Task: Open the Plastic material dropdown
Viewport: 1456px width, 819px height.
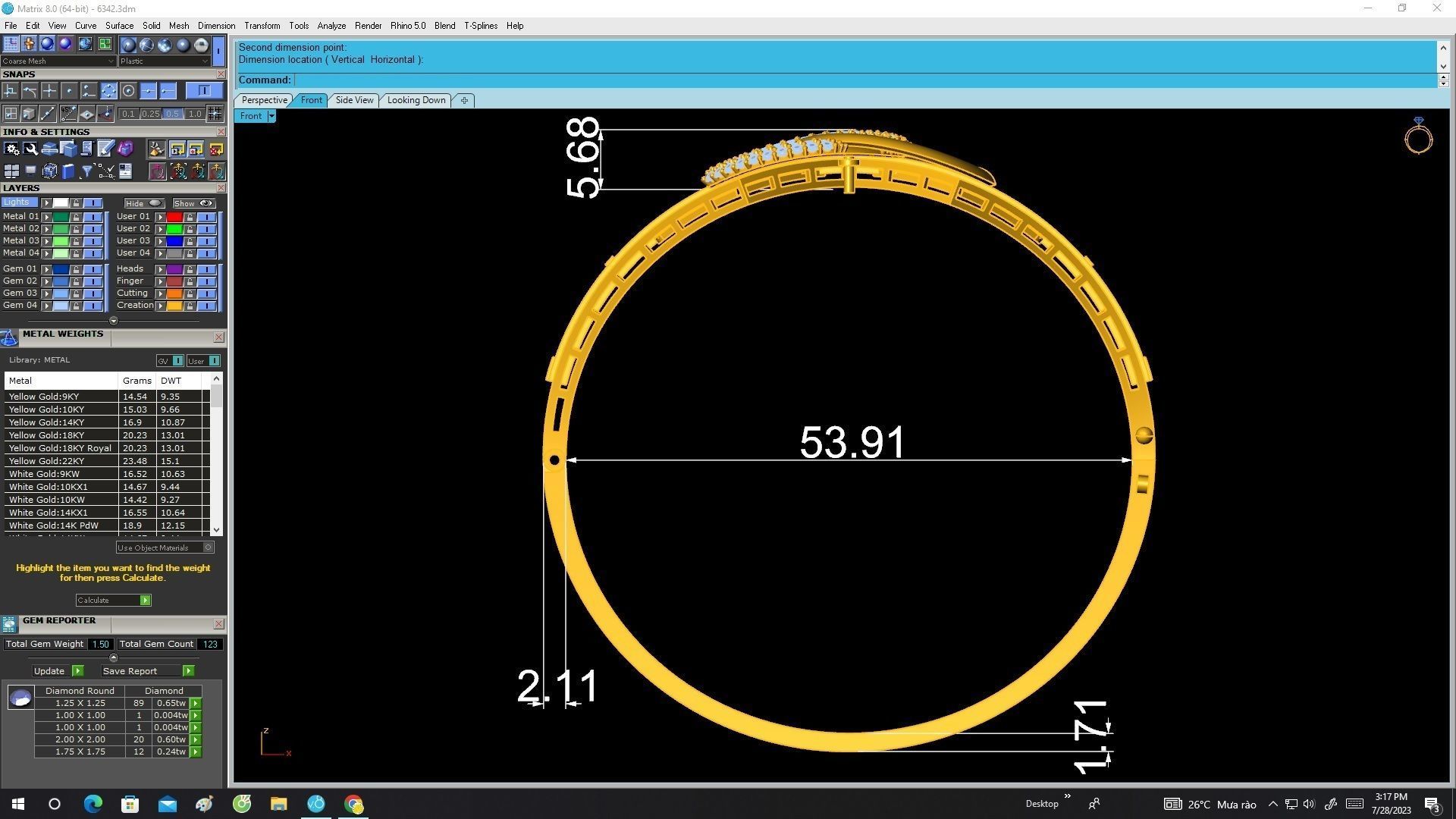Action: pyautogui.click(x=164, y=61)
